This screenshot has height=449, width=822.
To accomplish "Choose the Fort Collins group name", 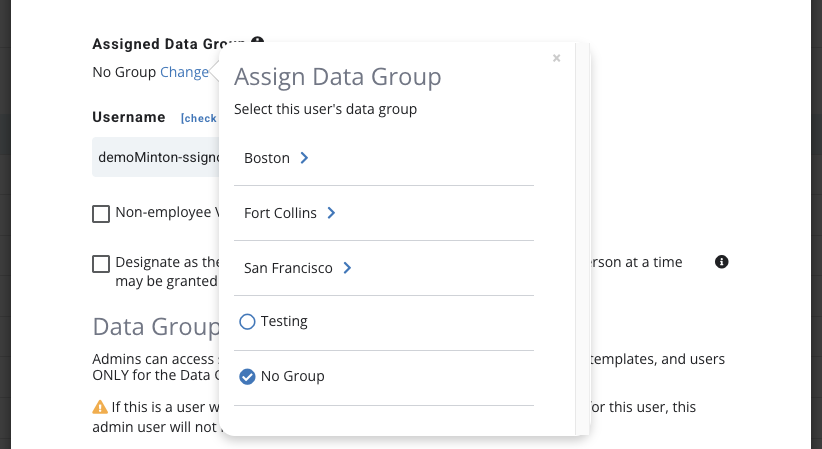I will coord(280,213).
